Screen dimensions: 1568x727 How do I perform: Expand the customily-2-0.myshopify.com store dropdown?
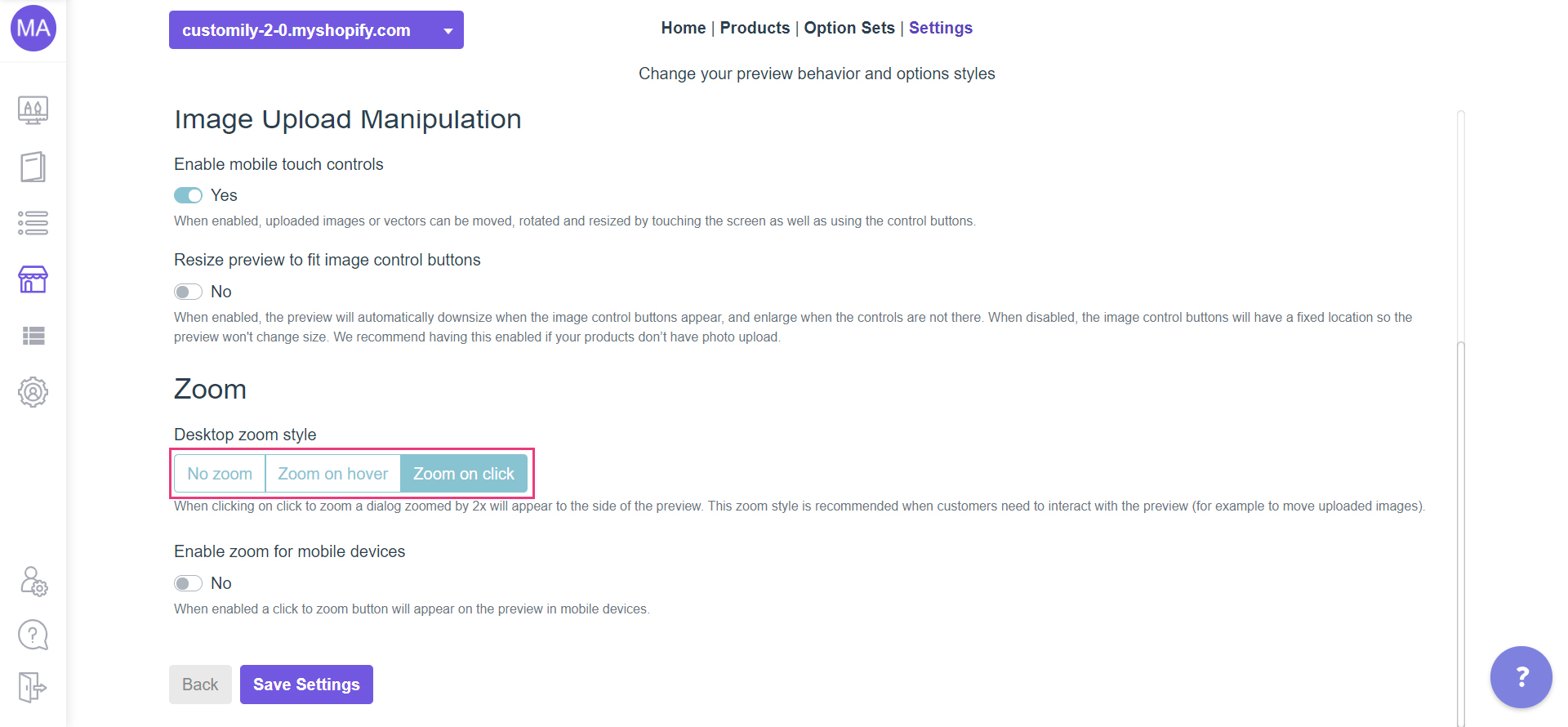316,30
